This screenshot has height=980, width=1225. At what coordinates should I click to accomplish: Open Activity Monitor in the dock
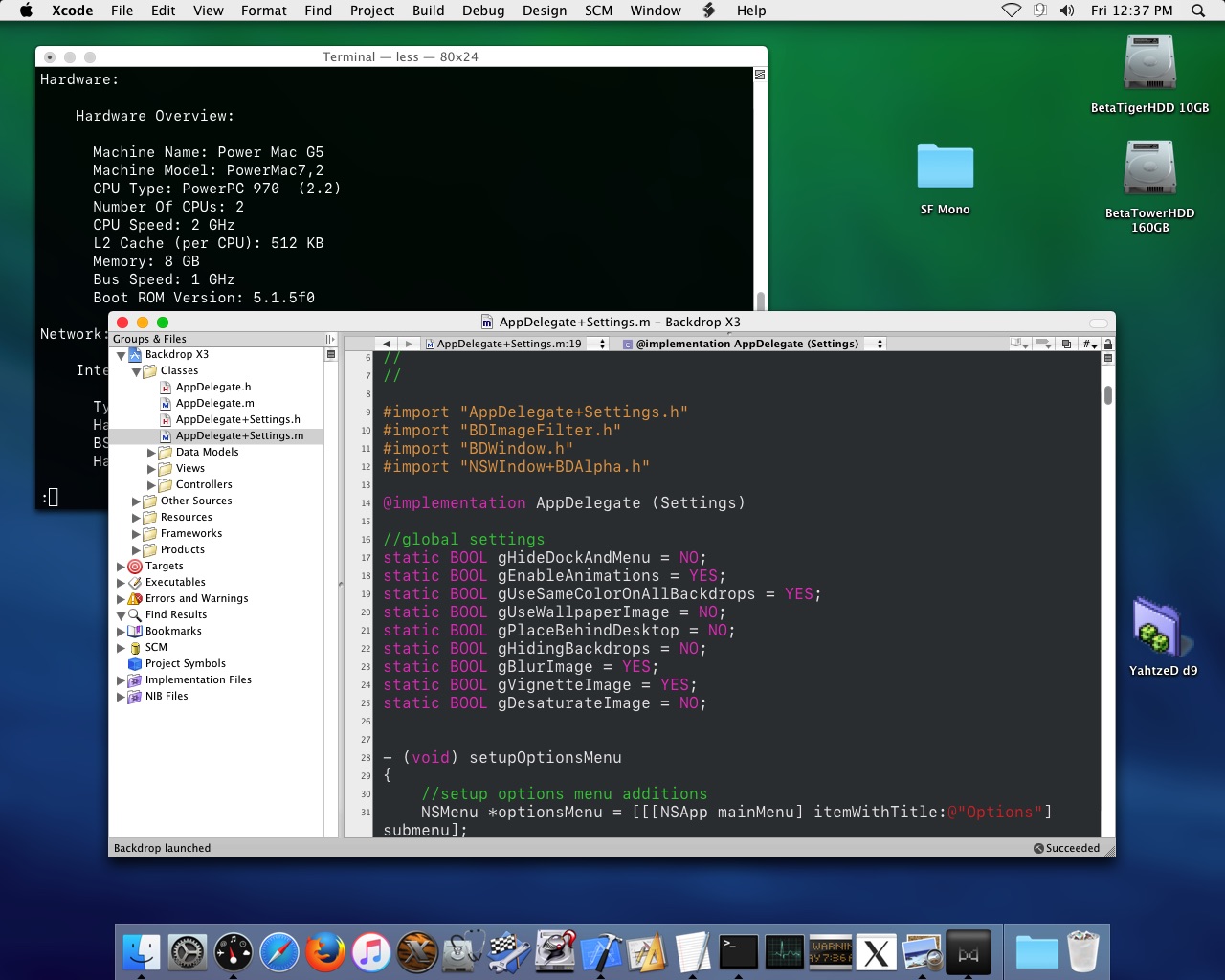785,952
